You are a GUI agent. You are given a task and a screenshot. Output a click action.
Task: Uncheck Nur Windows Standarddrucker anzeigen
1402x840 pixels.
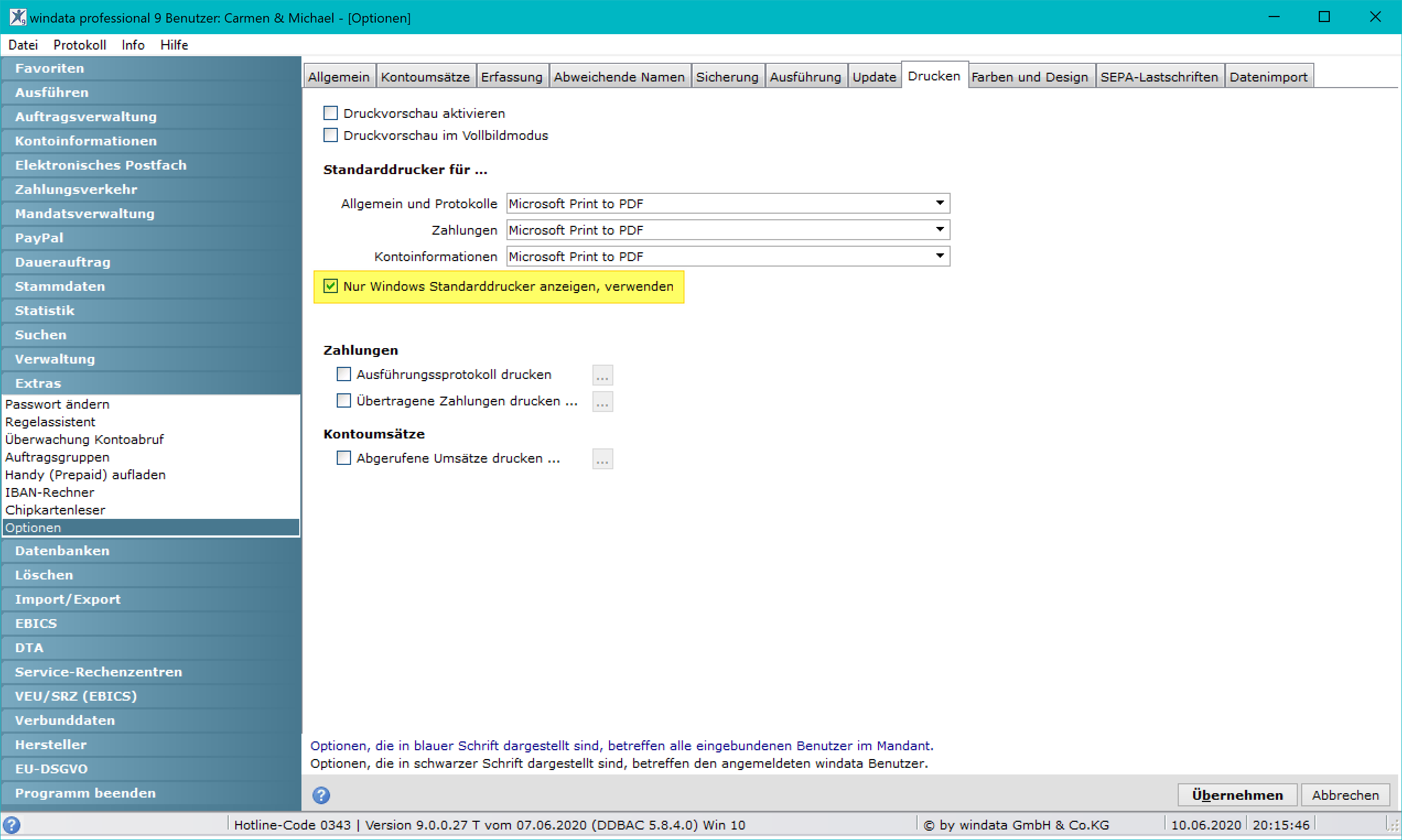coord(331,286)
